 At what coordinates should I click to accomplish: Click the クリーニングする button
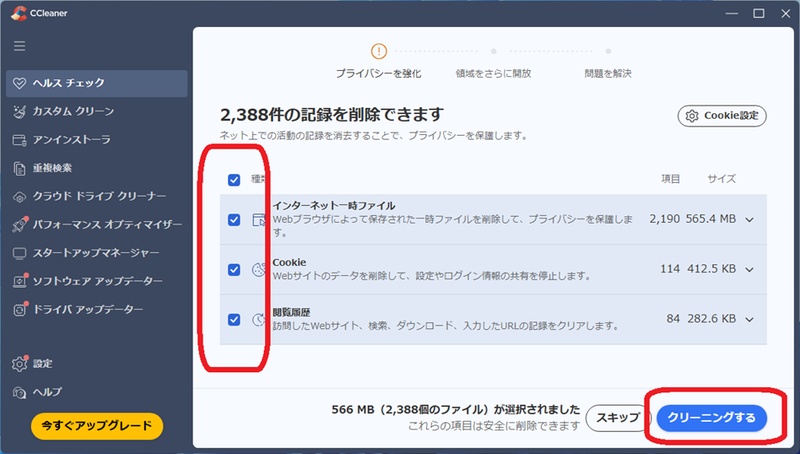tap(711, 418)
